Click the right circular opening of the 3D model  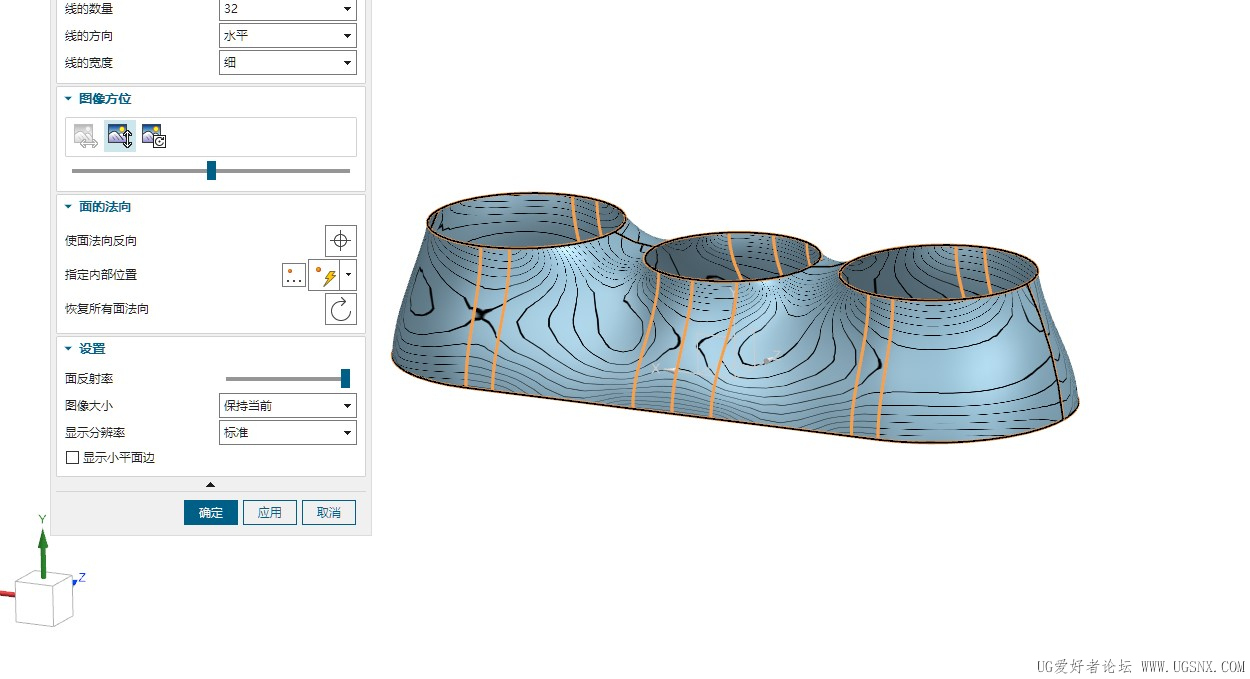tap(940, 271)
